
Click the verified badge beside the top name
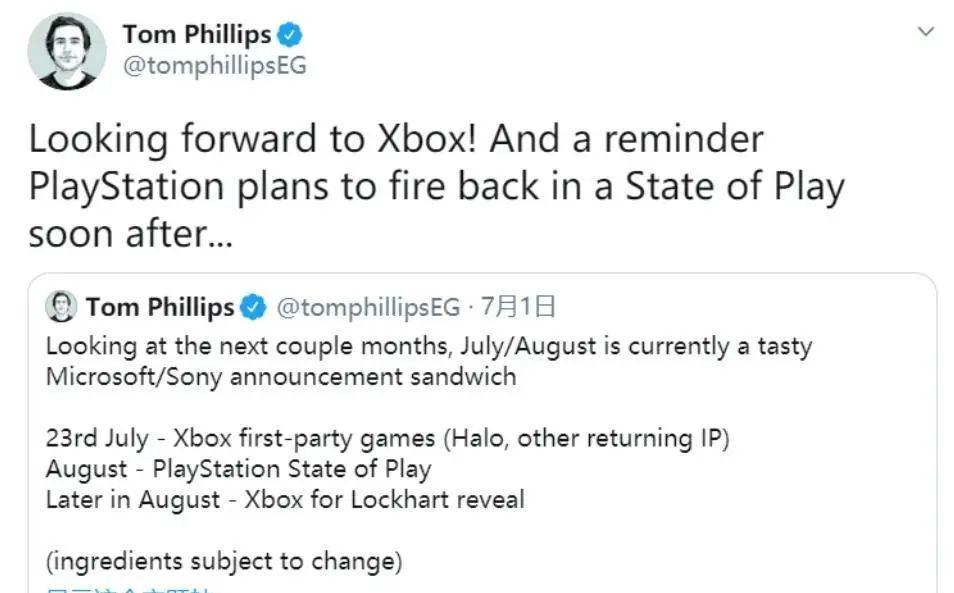tap(290, 35)
